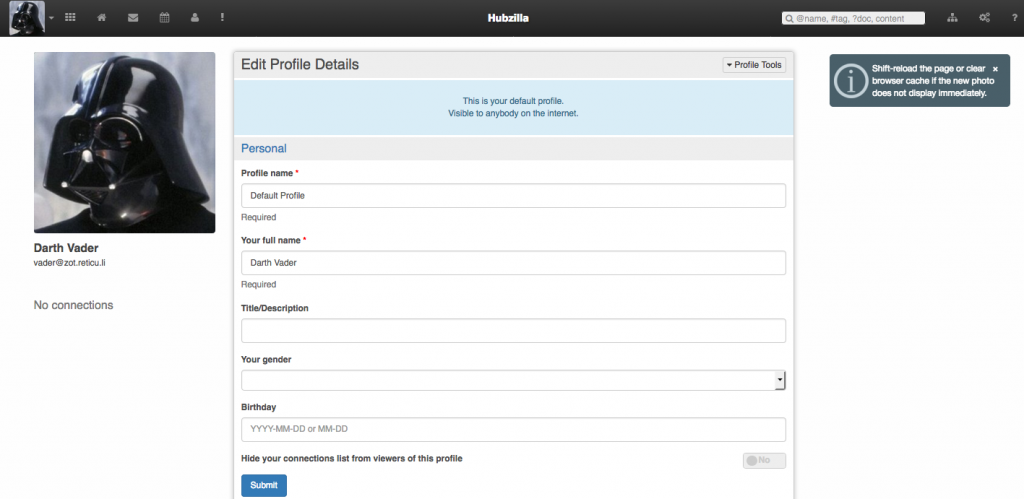Click the Submit button
The image size is (1024, 499).
pos(264,485)
